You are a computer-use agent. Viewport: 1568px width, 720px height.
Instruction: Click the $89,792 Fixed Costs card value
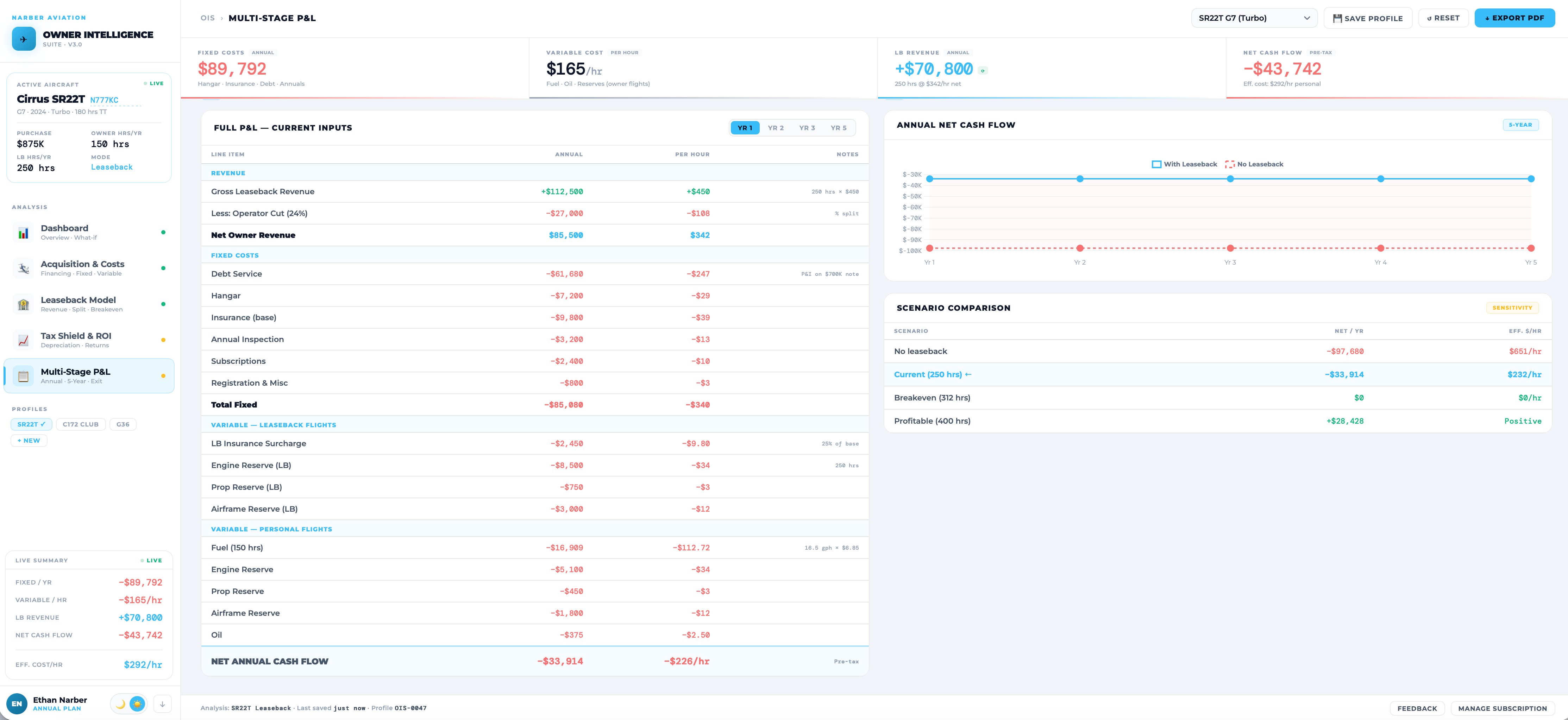pyautogui.click(x=232, y=69)
